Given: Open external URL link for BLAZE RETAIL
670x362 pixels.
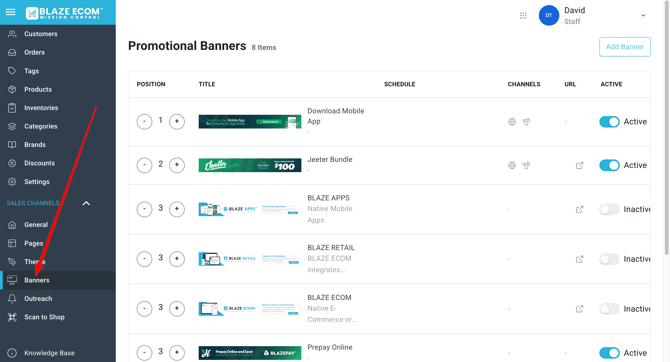Looking at the screenshot, I should [x=579, y=259].
